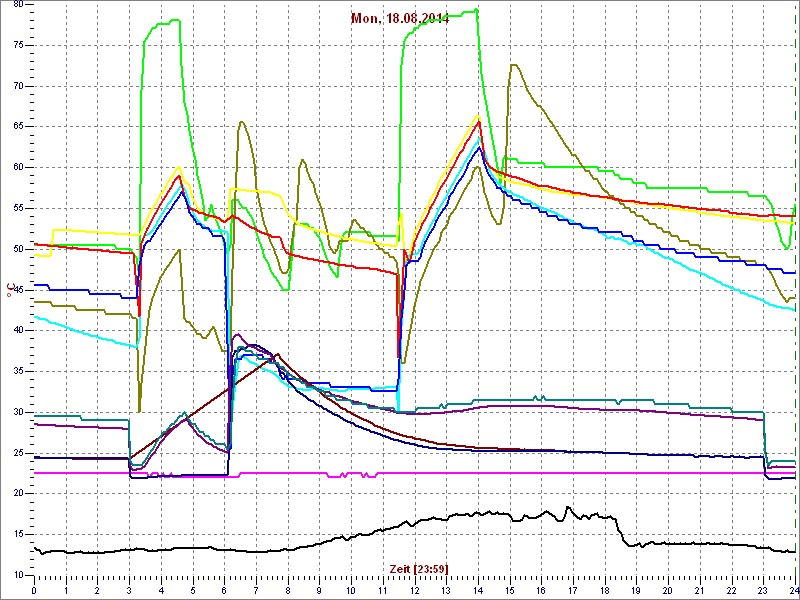This screenshot has width=800, height=600.
Task: Click hour 8 on the time axis
Action: (288, 590)
